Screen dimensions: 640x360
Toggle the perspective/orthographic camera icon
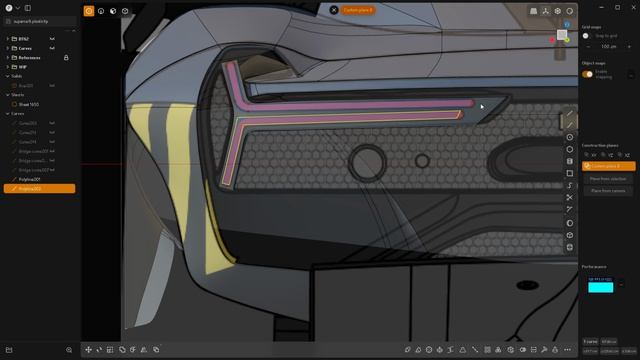[x=533, y=11]
